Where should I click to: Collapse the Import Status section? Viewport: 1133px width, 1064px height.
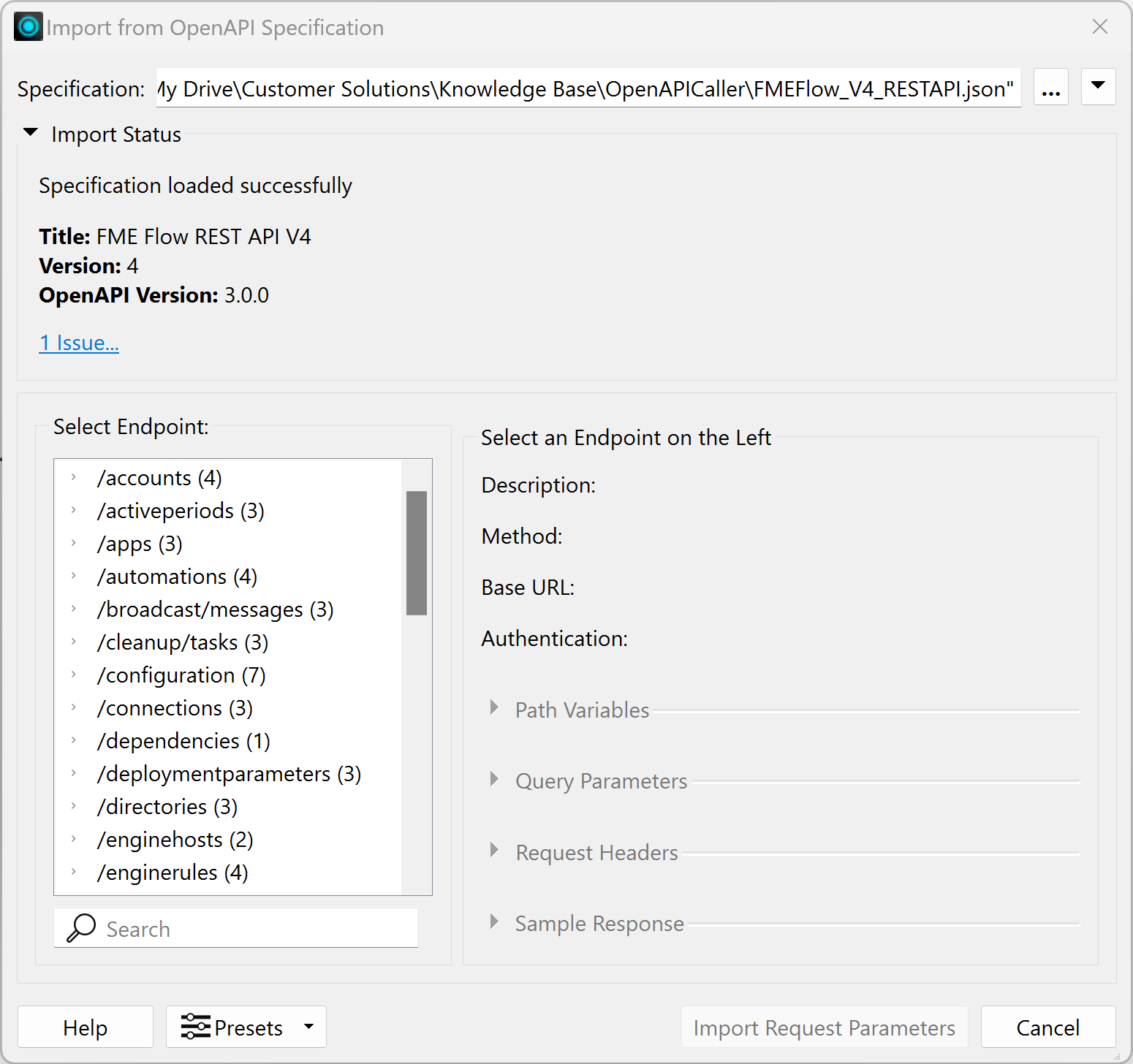coord(31,133)
